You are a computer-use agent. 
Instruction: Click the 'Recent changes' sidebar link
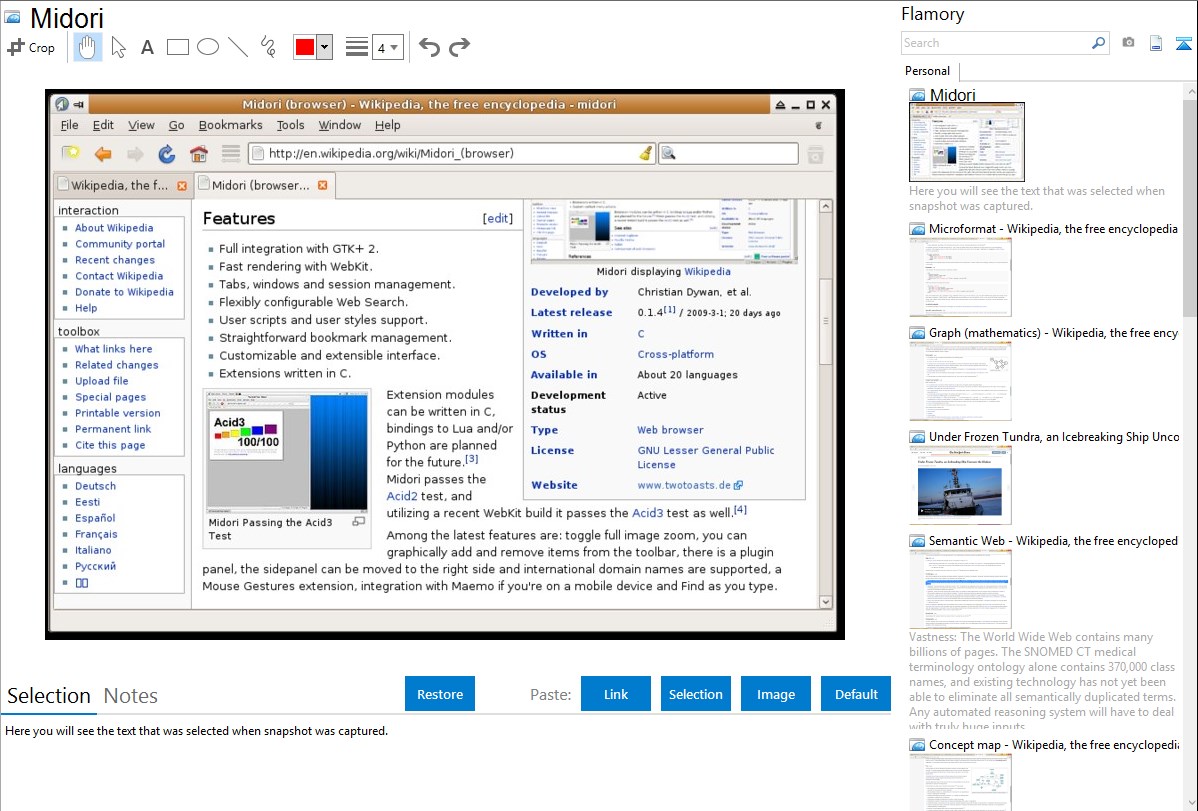coord(115,260)
